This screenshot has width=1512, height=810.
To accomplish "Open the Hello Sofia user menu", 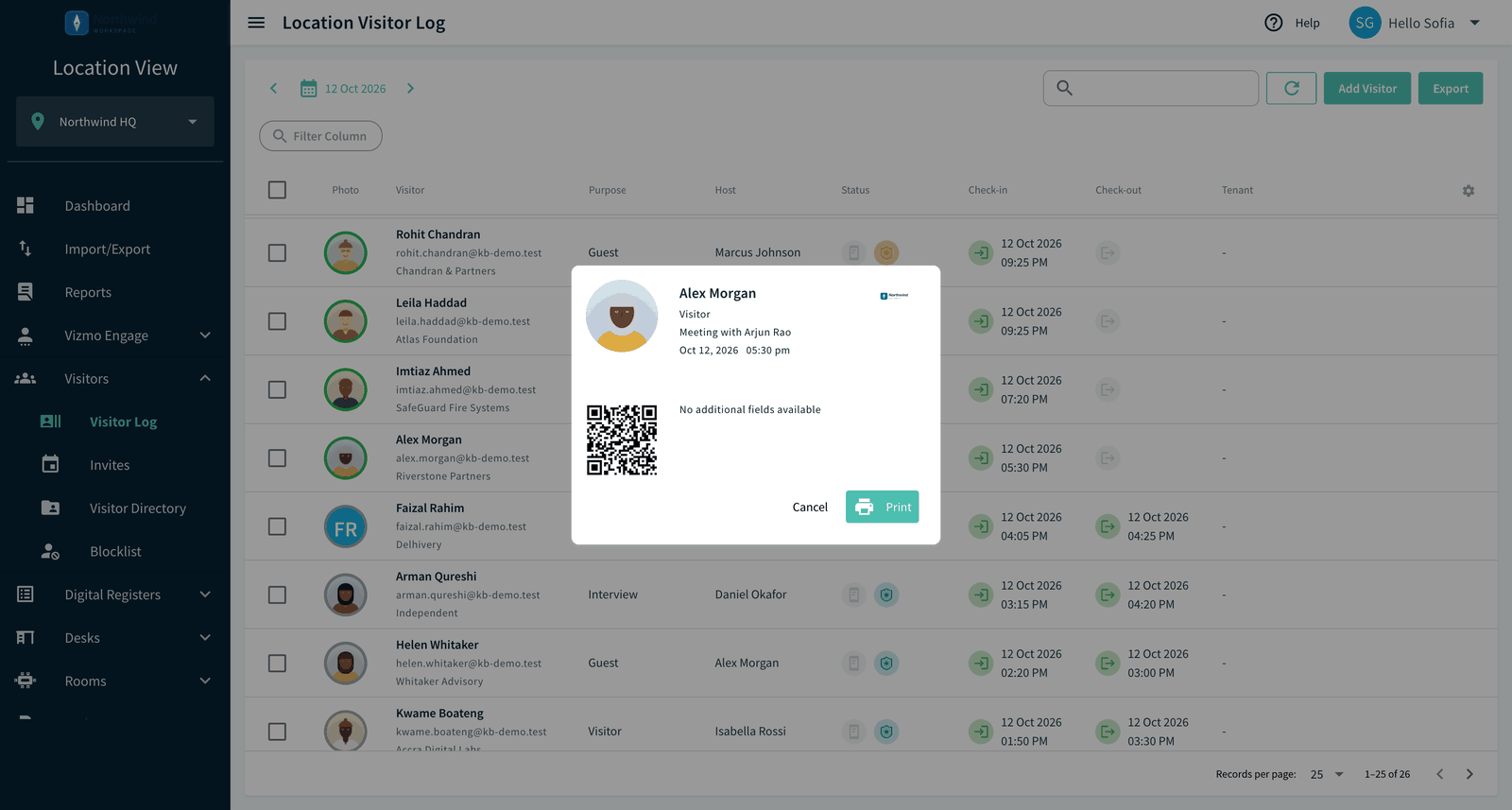I will pyautogui.click(x=1416, y=23).
